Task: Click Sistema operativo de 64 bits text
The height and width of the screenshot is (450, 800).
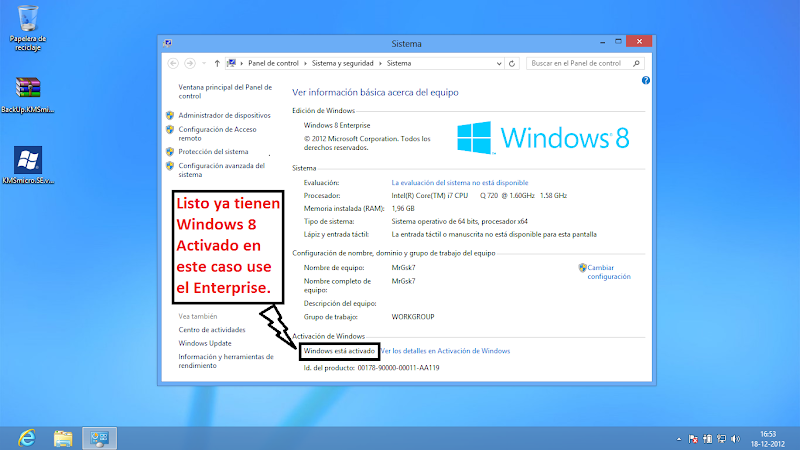Action: 459,221
